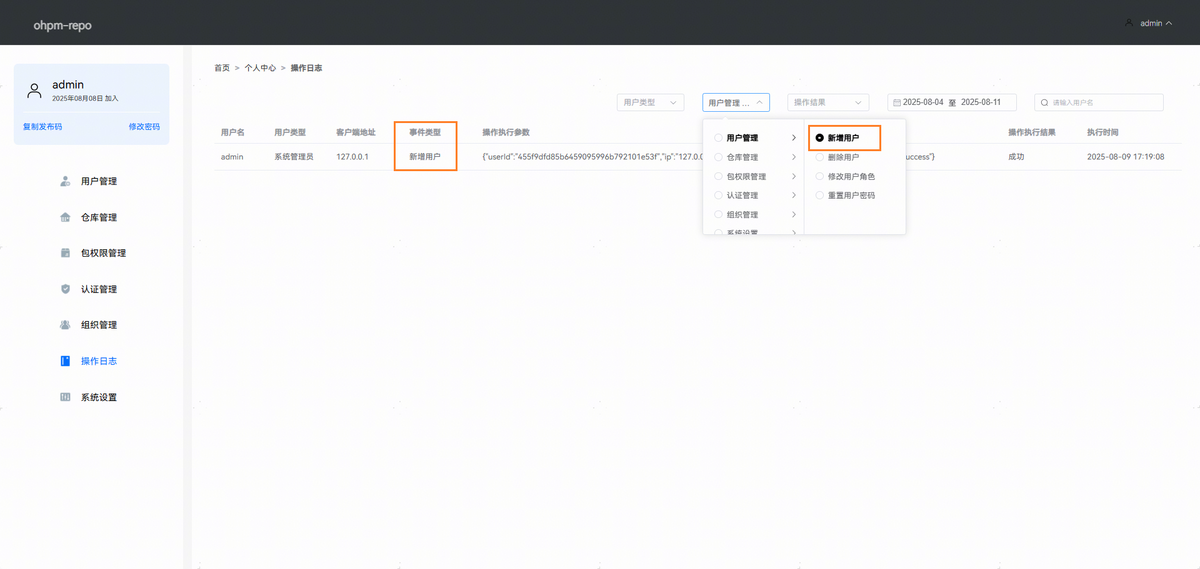Select the 重置用户密码 radio option
The image size is (1200, 569).
coord(820,195)
